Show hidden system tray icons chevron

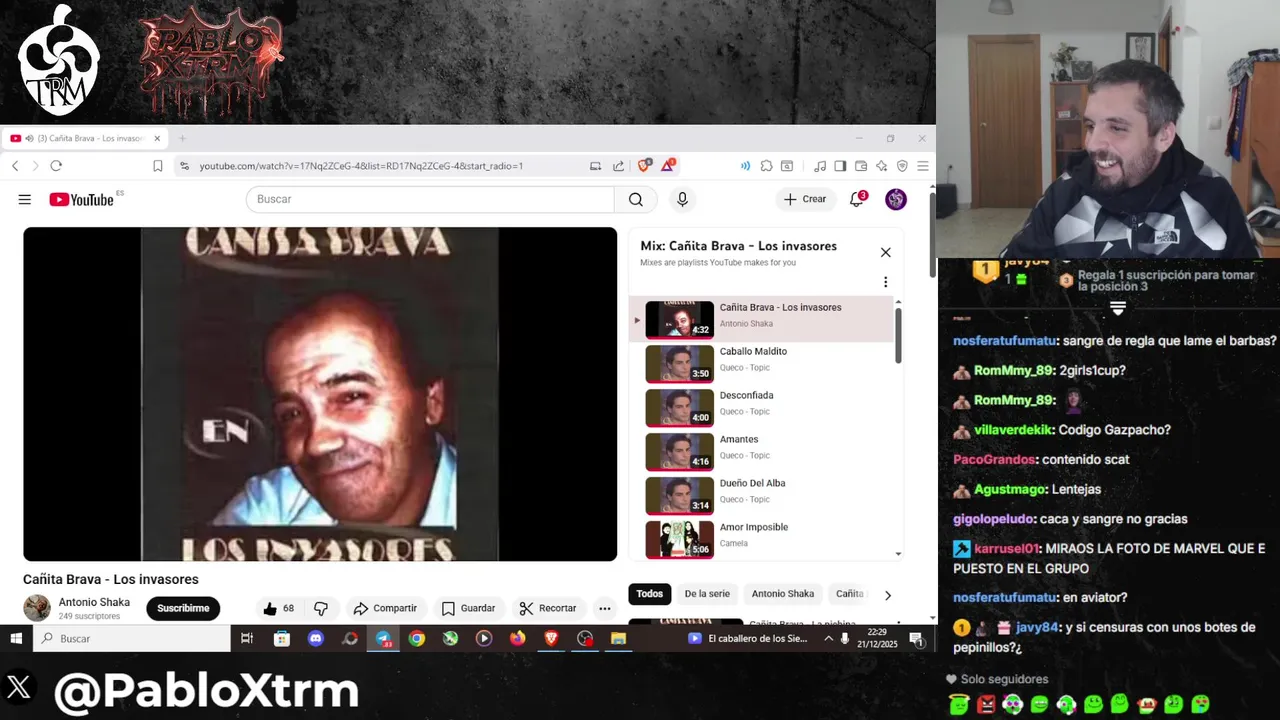pyautogui.click(x=828, y=638)
